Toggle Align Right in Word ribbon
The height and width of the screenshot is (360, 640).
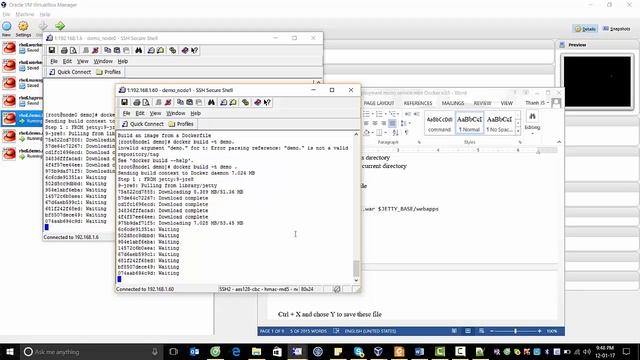[384, 123]
